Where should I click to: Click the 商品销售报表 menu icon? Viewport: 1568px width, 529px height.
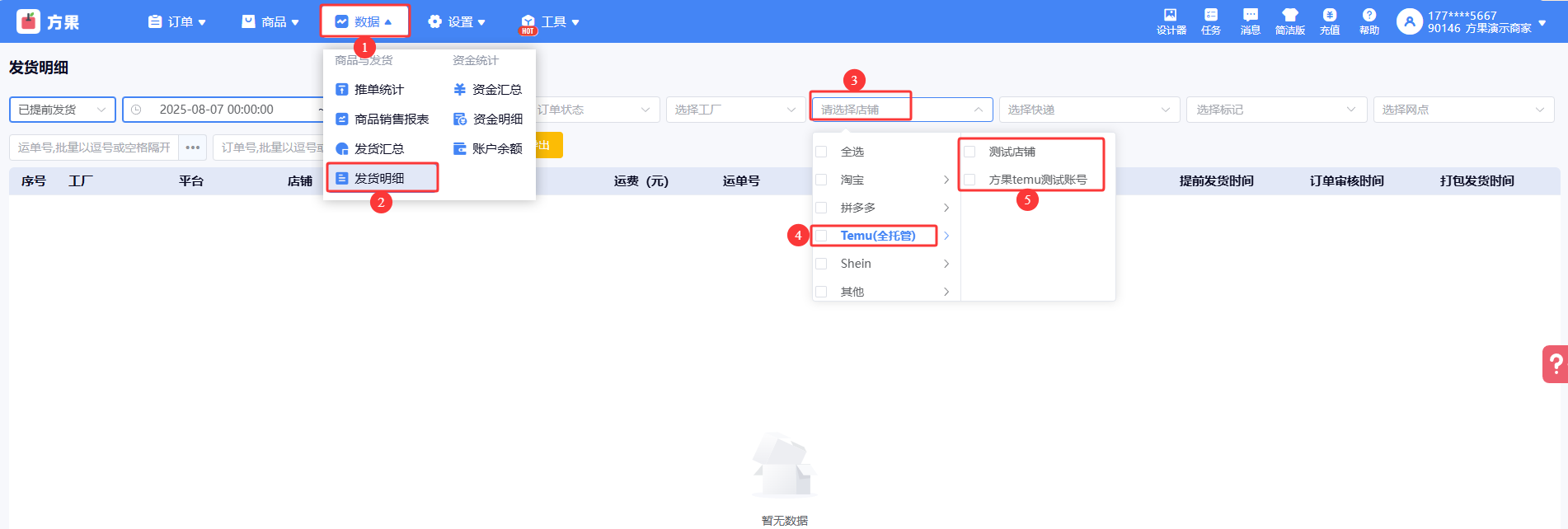click(x=341, y=119)
